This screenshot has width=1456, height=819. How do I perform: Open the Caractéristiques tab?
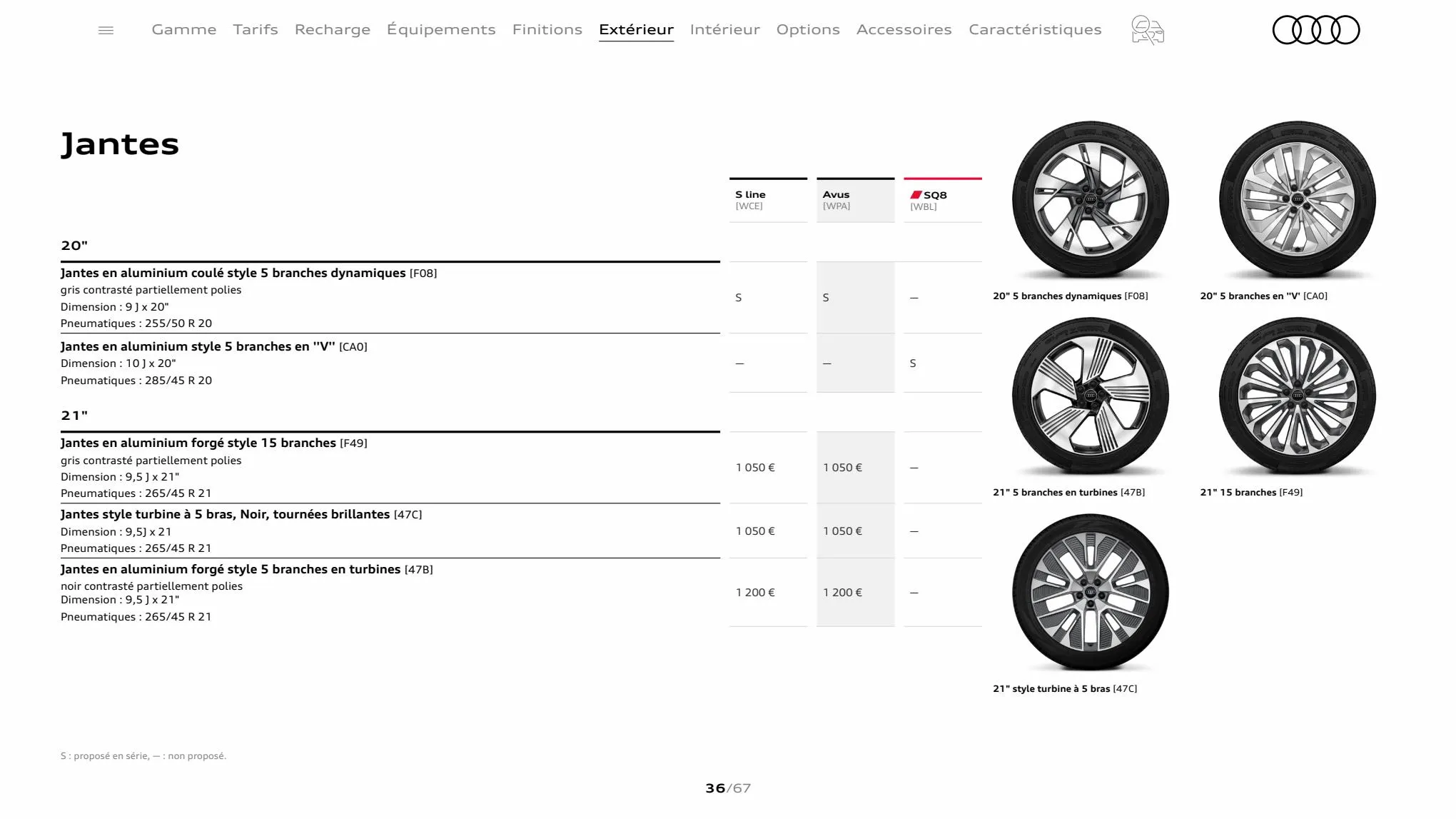point(1035,29)
